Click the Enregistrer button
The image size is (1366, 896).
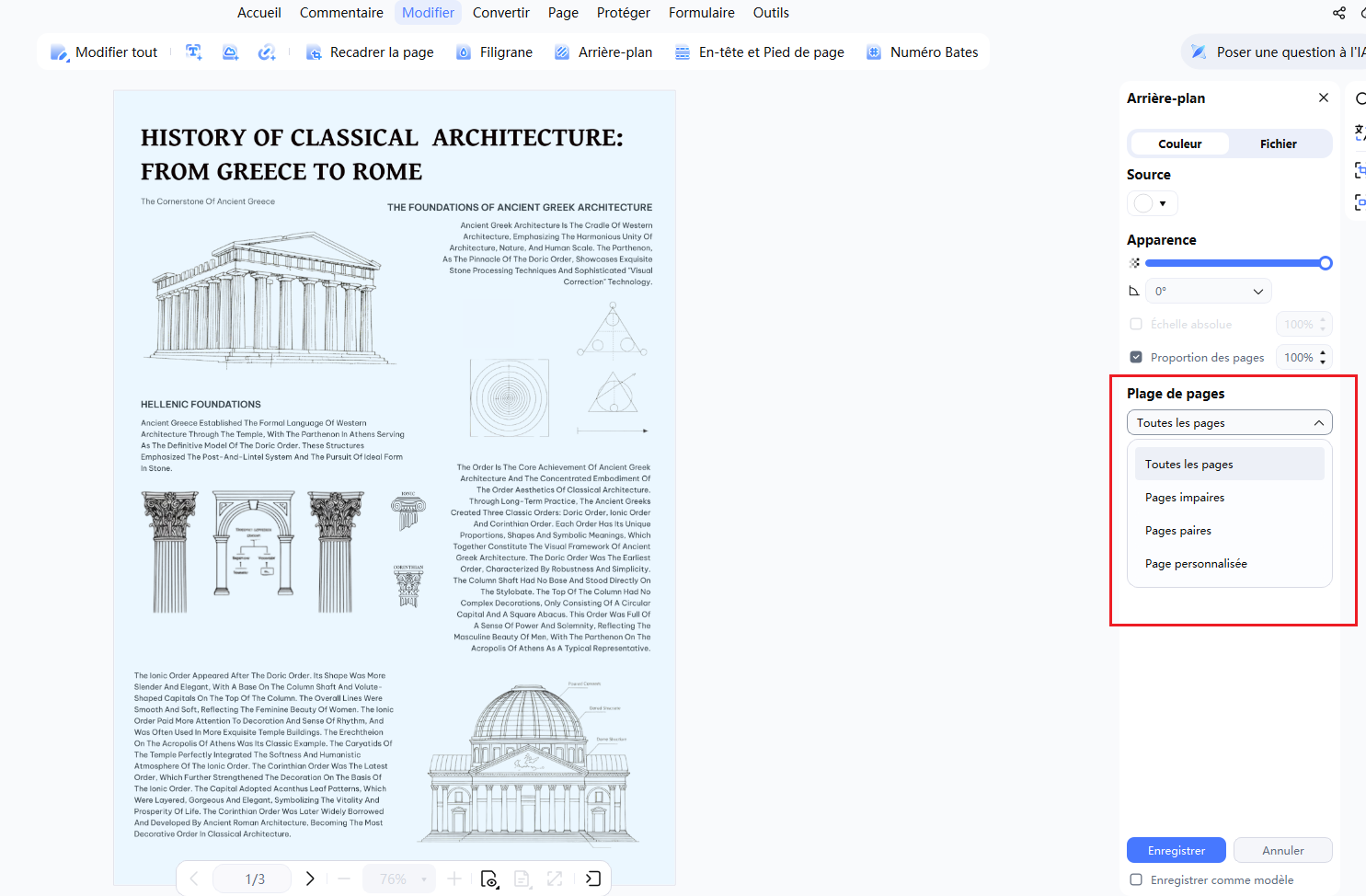[1177, 850]
